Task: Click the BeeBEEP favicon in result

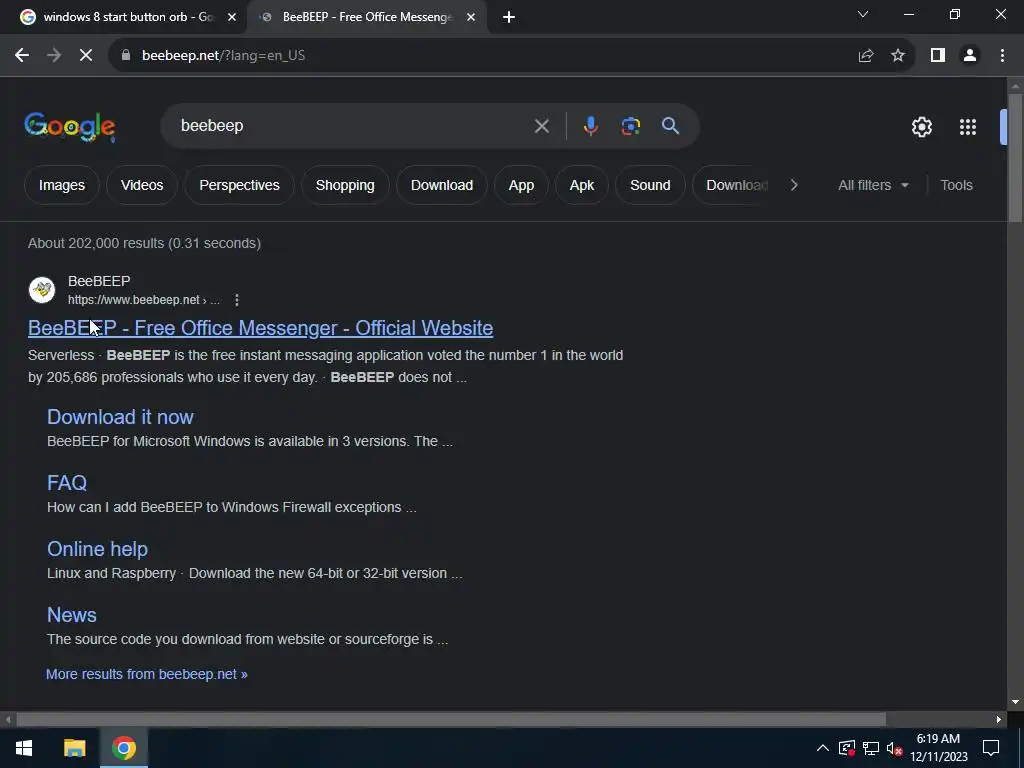Action: click(42, 290)
